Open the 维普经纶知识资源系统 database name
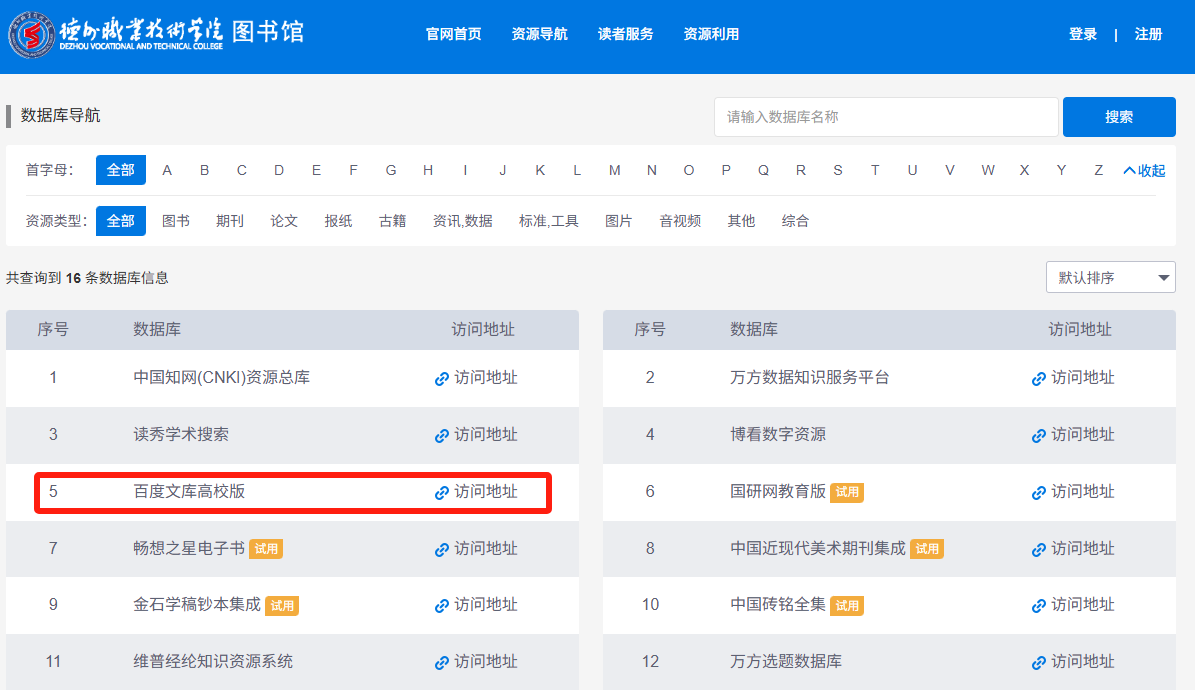The height and width of the screenshot is (690, 1195). 213,662
